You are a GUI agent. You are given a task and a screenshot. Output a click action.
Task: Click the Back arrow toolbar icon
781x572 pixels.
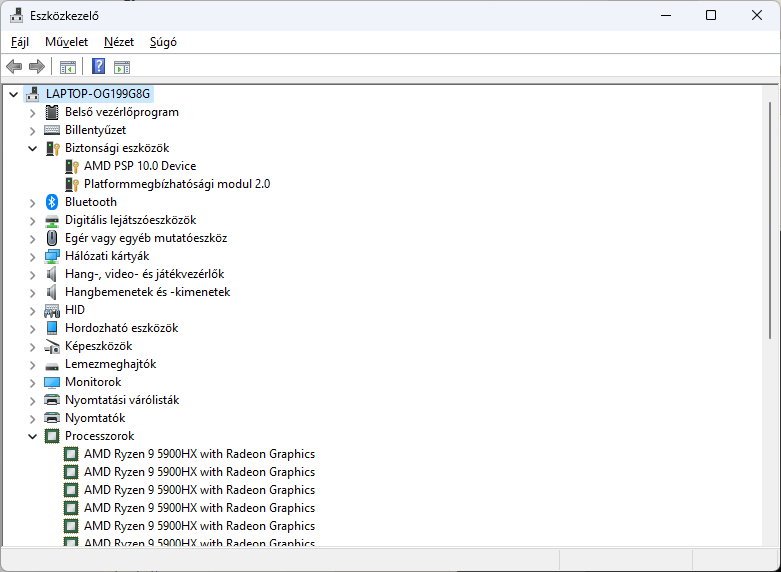pyautogui.click(x=14, y=66)
